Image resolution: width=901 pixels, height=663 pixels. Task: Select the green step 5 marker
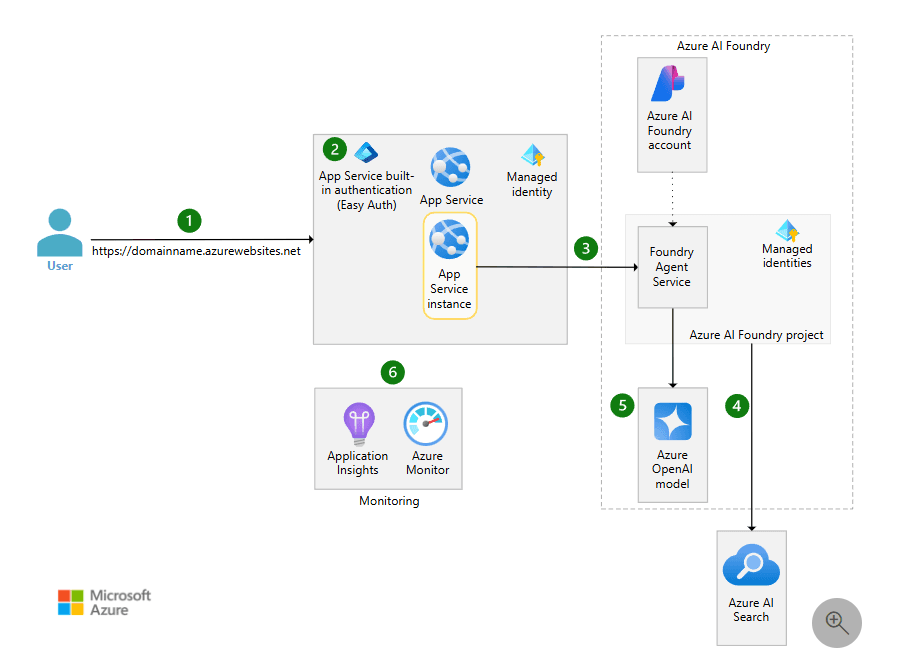click(624, 406)
